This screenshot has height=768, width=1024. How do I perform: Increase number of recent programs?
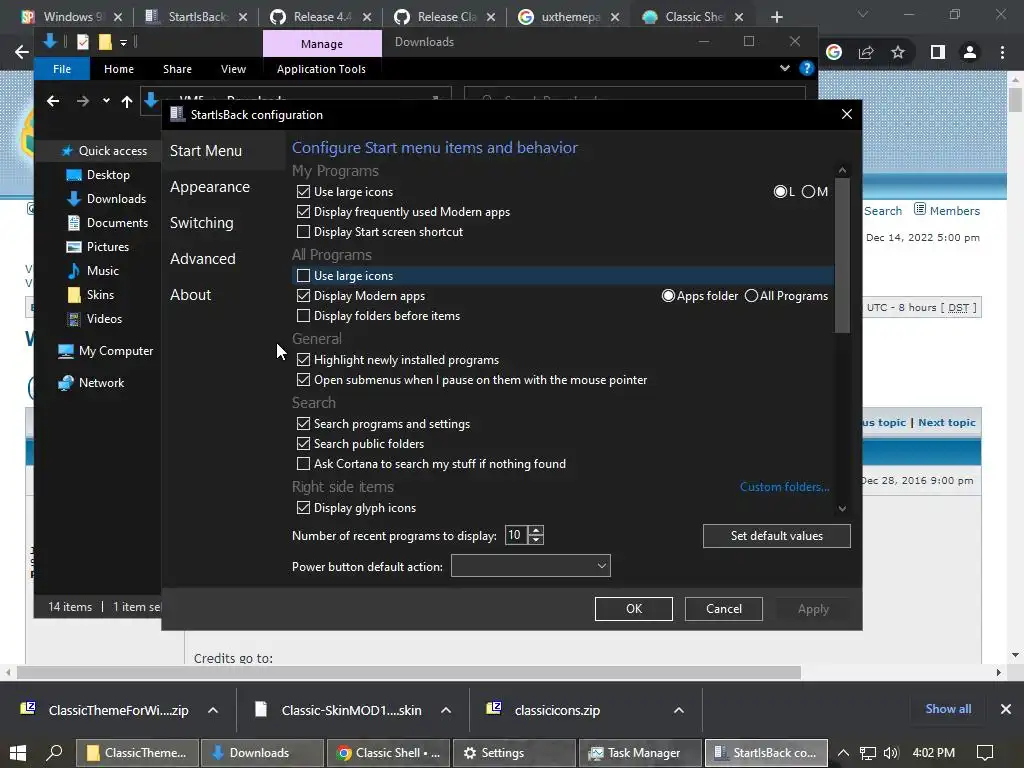point(536,531)
